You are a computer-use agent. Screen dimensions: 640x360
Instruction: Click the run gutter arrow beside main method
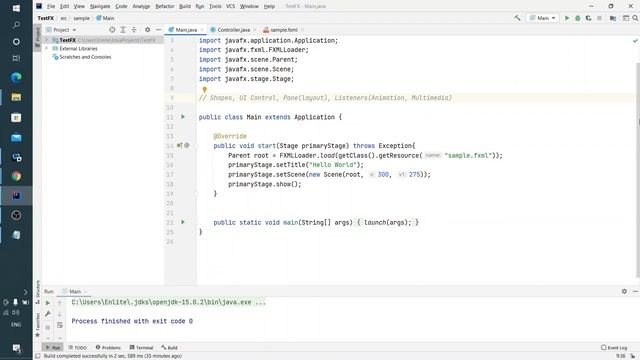tap(183, 222)
